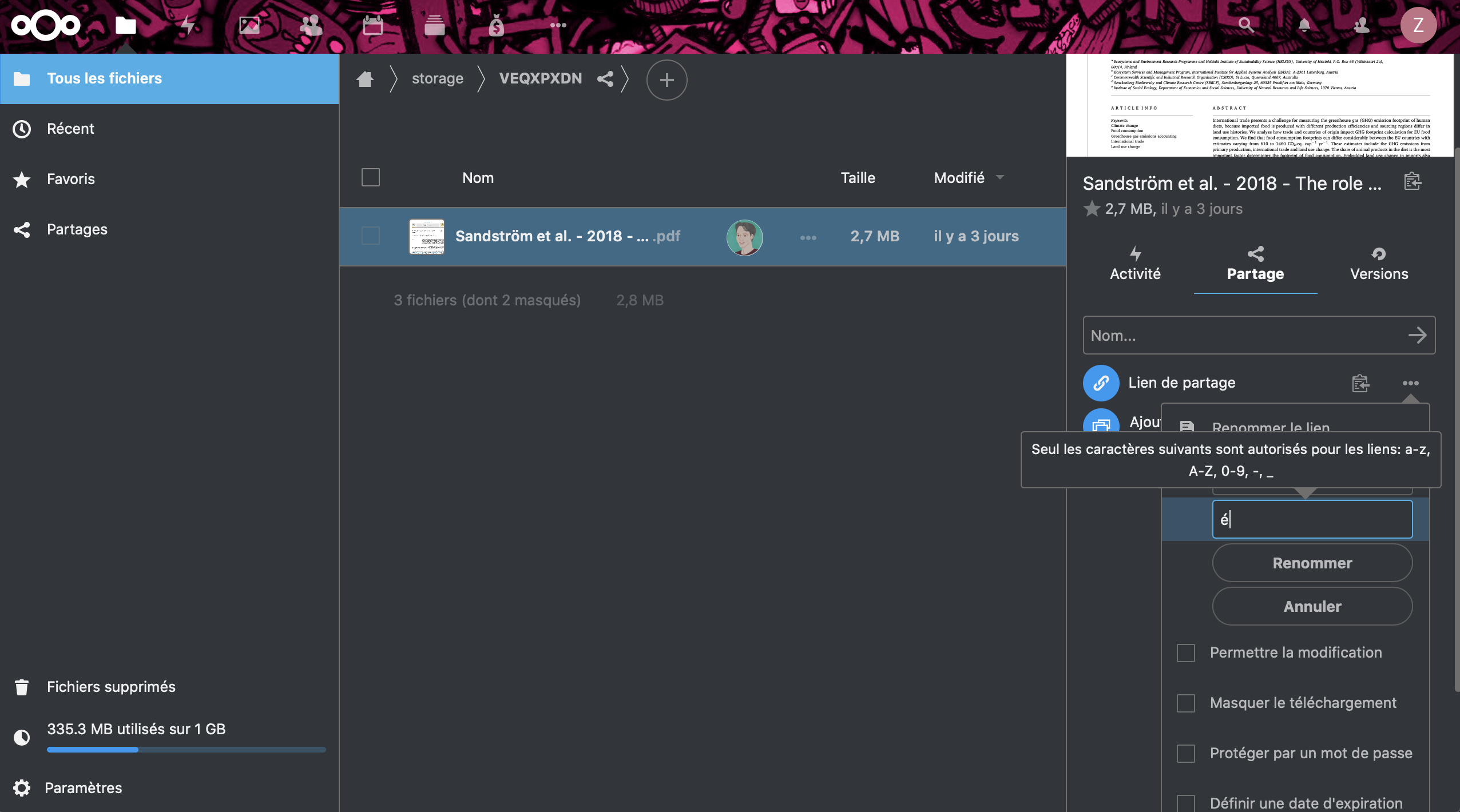Image resolution: width=1460 pixels, height=812 pixels.
Task: Open the PDF file row actions menu
Action: click(x=808, y=237)
